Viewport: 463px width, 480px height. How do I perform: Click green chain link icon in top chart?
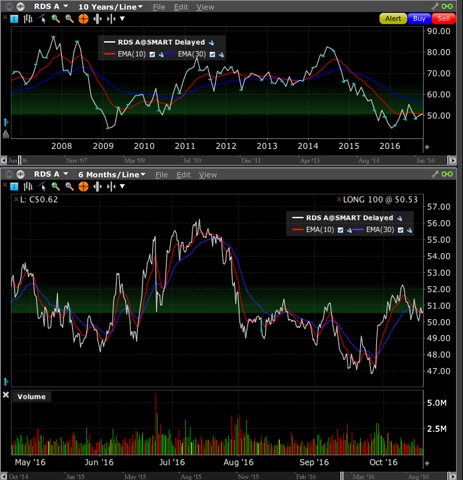point(447,6)
